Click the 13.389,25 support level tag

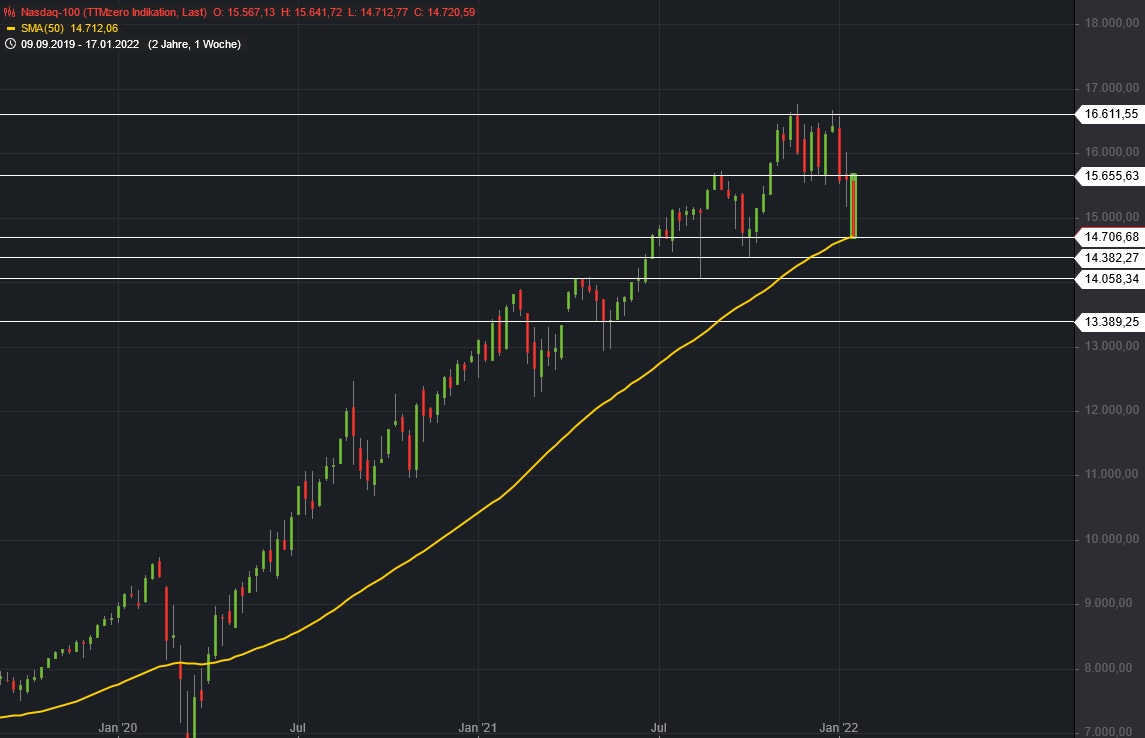[x=1111, y=322]
